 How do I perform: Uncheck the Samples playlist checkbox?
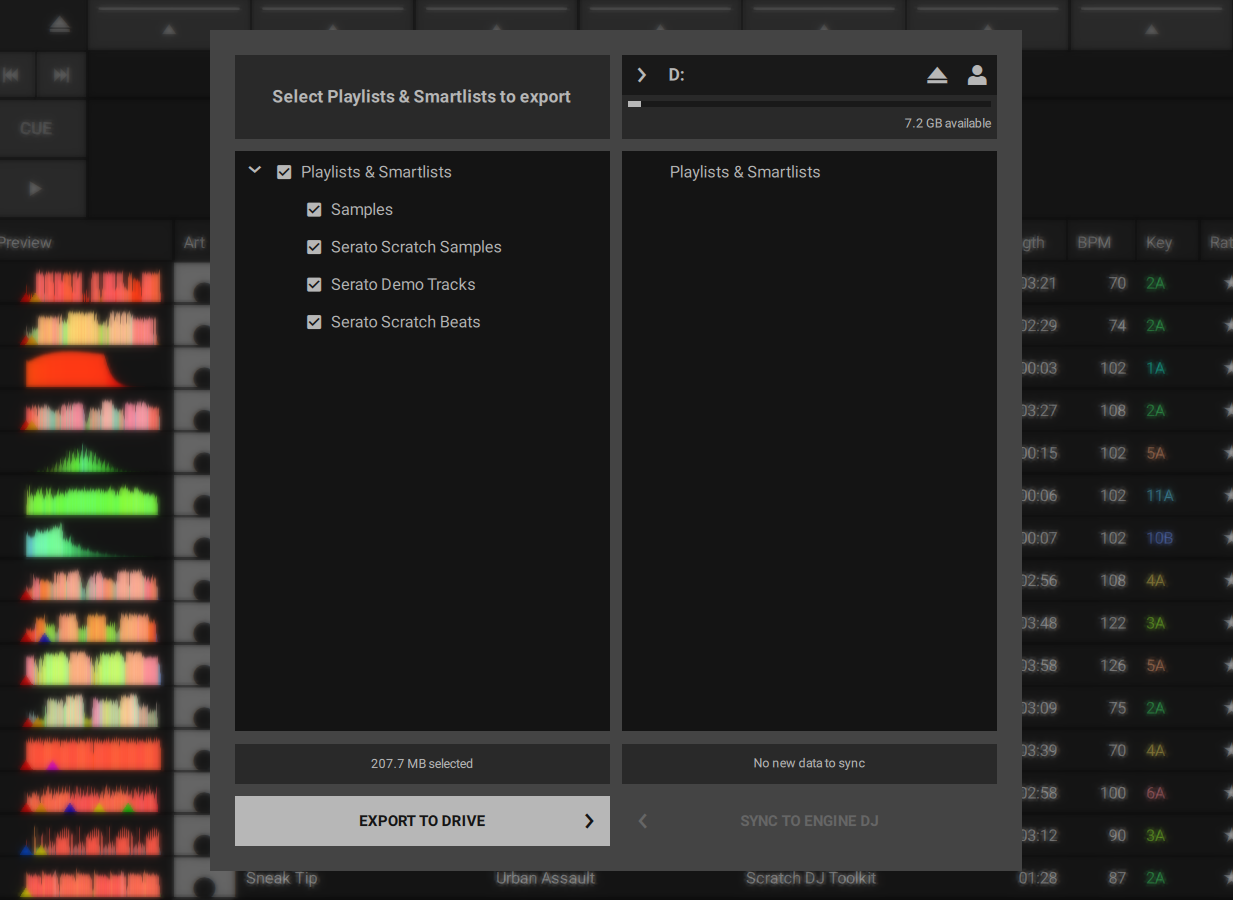(x=314, y=210)
